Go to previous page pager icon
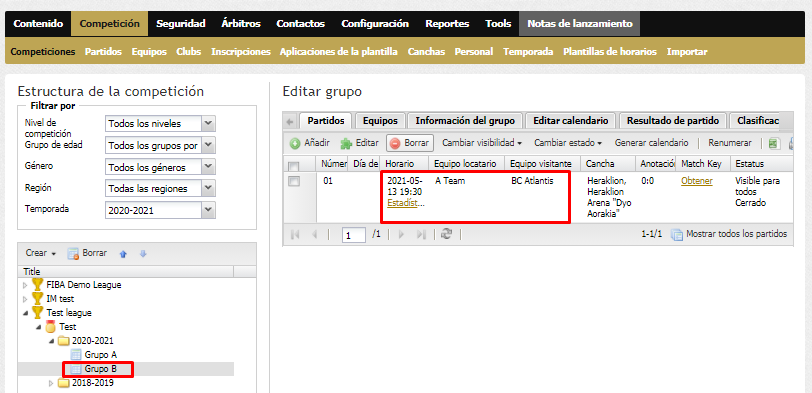Image resolution: width=812 pixels, height=393 pixels. 314,234
